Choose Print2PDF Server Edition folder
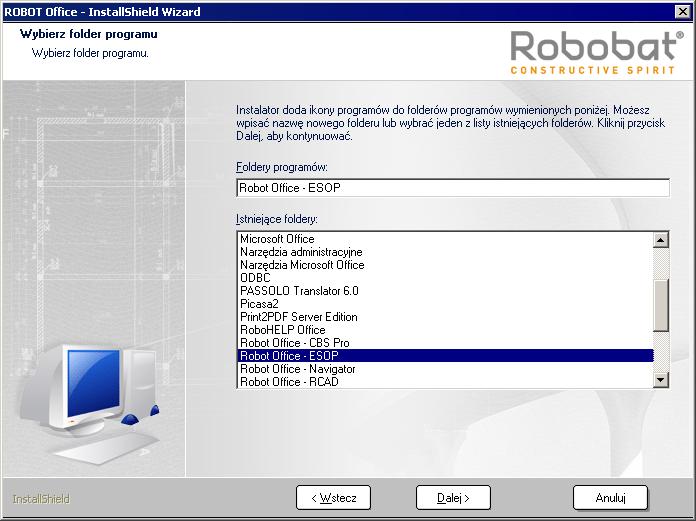696x521 pixels. point(446,317)
